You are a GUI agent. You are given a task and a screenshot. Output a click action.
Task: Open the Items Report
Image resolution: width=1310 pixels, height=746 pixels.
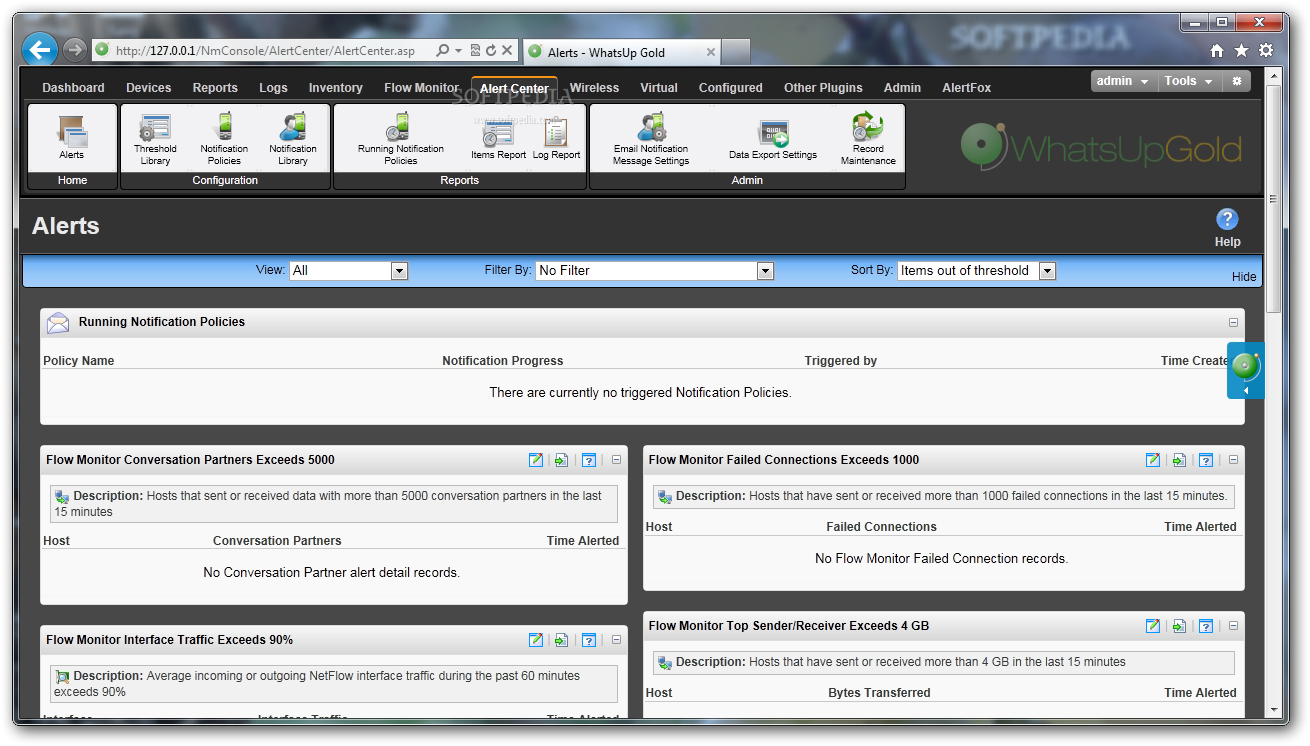498,139
